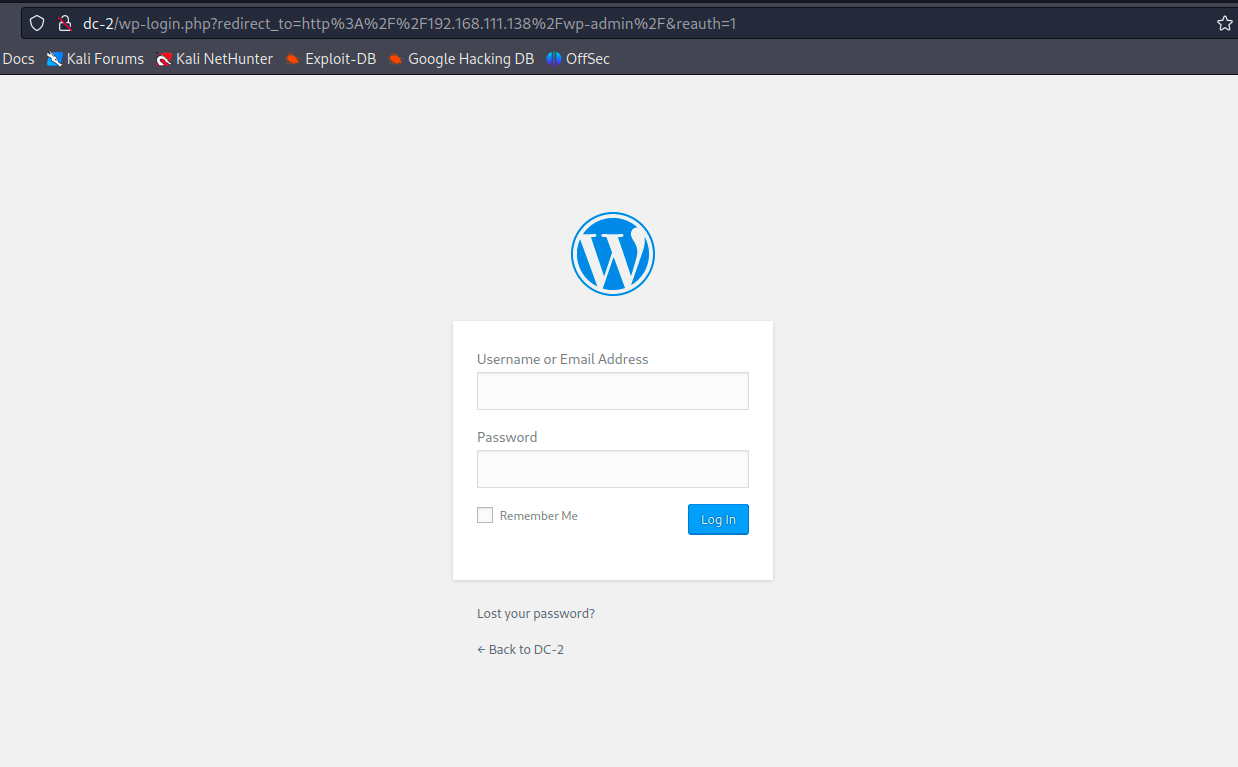Screen dimensions: 1238x767
Task: Open the Google Hacking DB bookmark
Action: [461, 59]
